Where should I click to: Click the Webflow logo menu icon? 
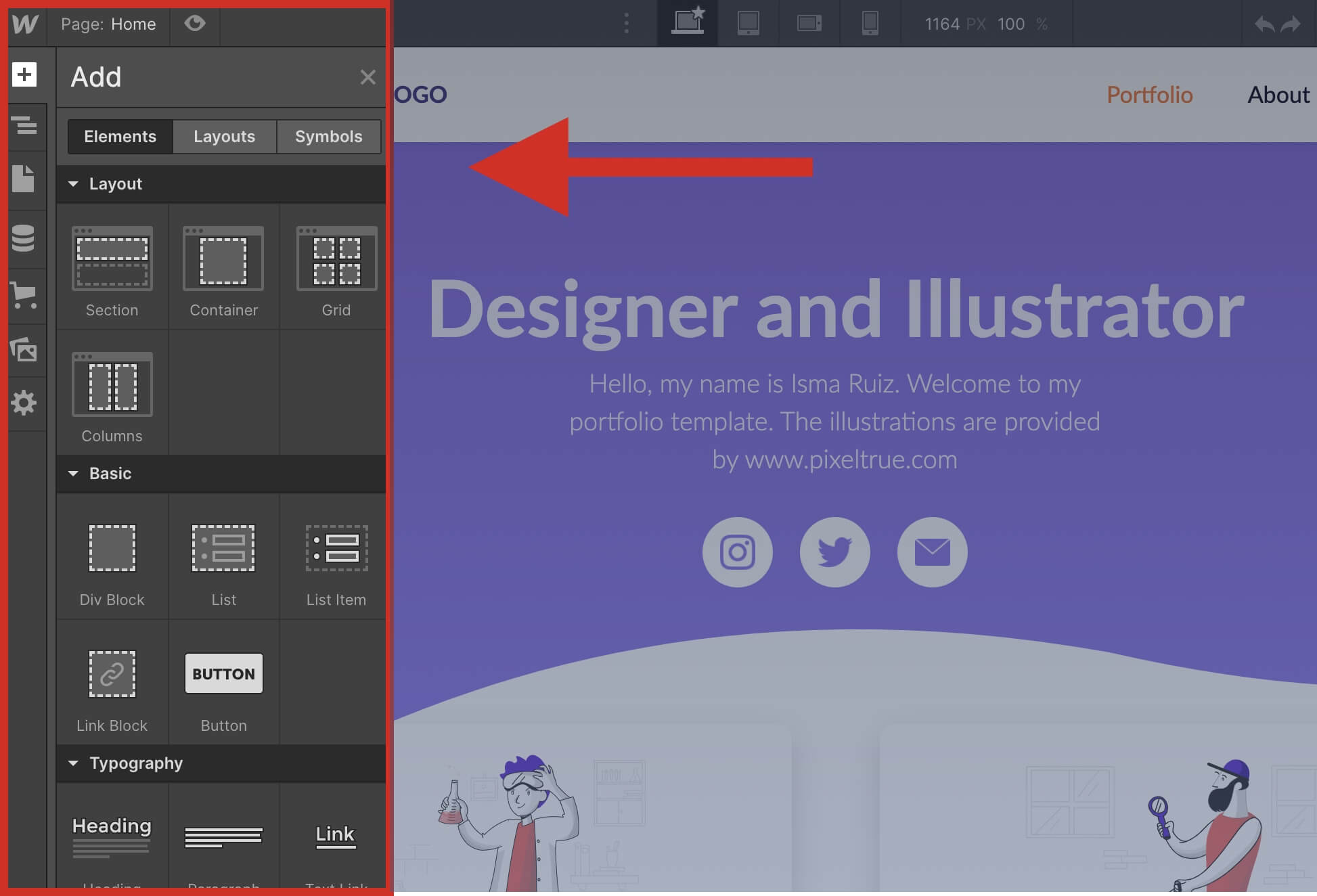tap(26, 24)
